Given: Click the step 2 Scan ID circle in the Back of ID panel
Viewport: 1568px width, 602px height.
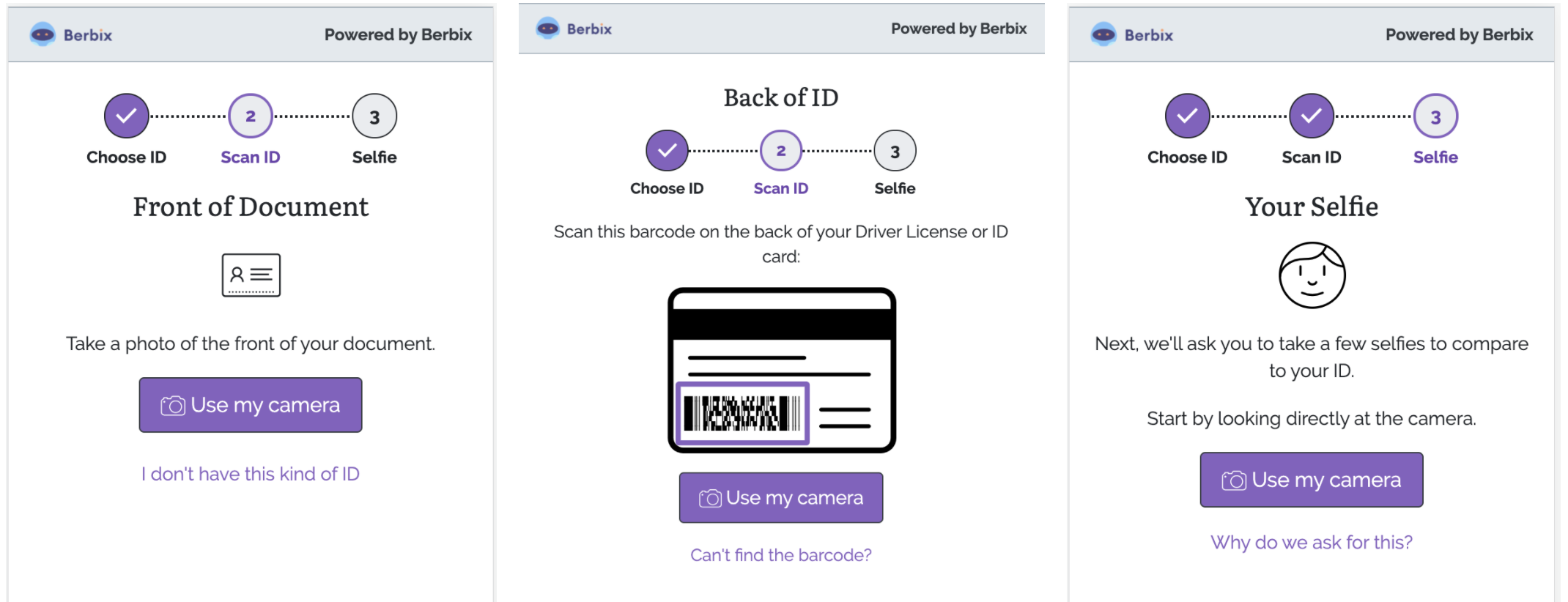Looking at the screenshot, I should click(x=781, y=151).
